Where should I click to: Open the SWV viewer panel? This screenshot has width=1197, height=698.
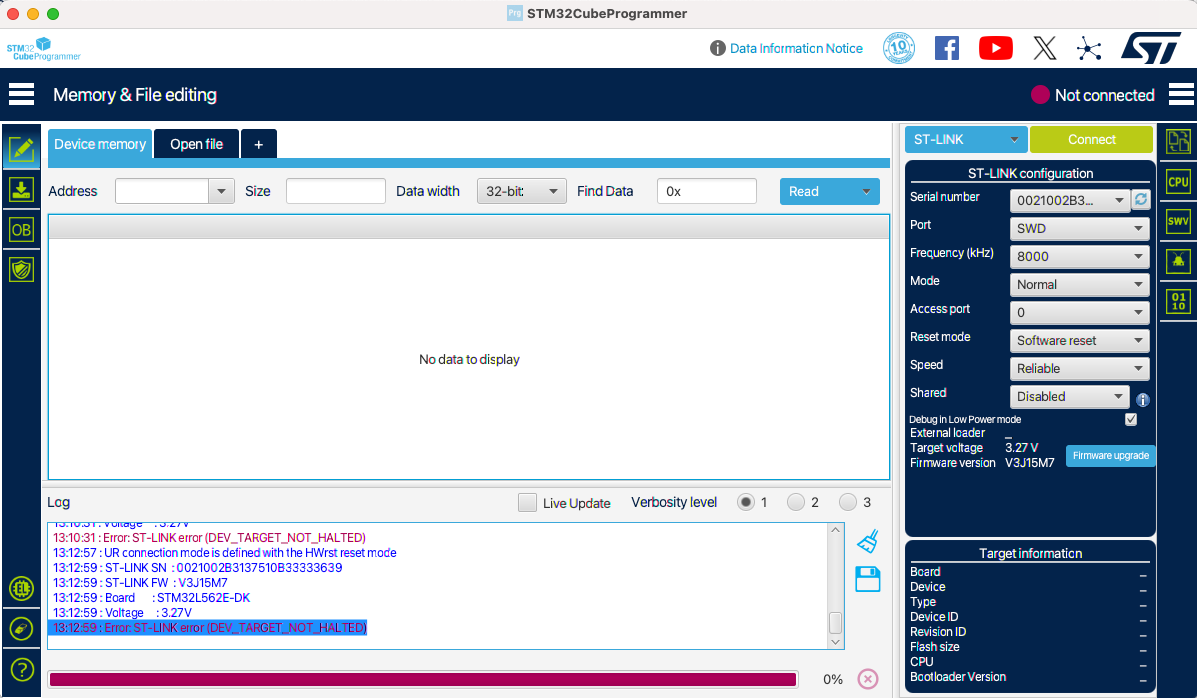pyautogui.click(x=1178, y=221)
